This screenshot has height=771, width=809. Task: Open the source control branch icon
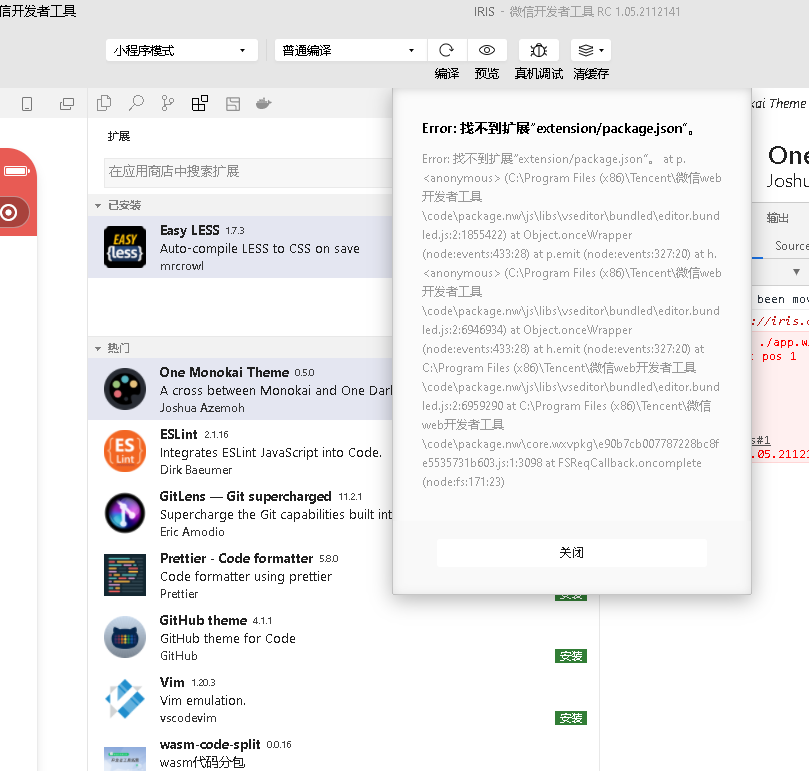[168, 103]
